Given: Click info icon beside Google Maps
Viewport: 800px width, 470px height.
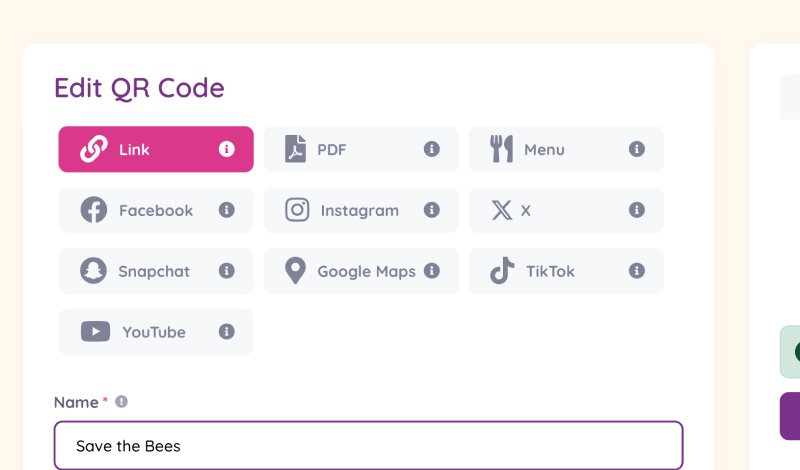Looking at the screenshot, I should [x=432, y=270].
